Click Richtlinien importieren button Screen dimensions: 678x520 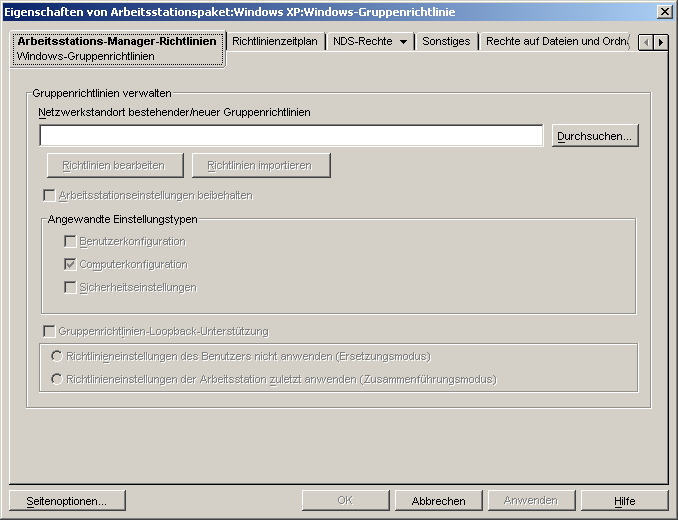pos(261,166)
